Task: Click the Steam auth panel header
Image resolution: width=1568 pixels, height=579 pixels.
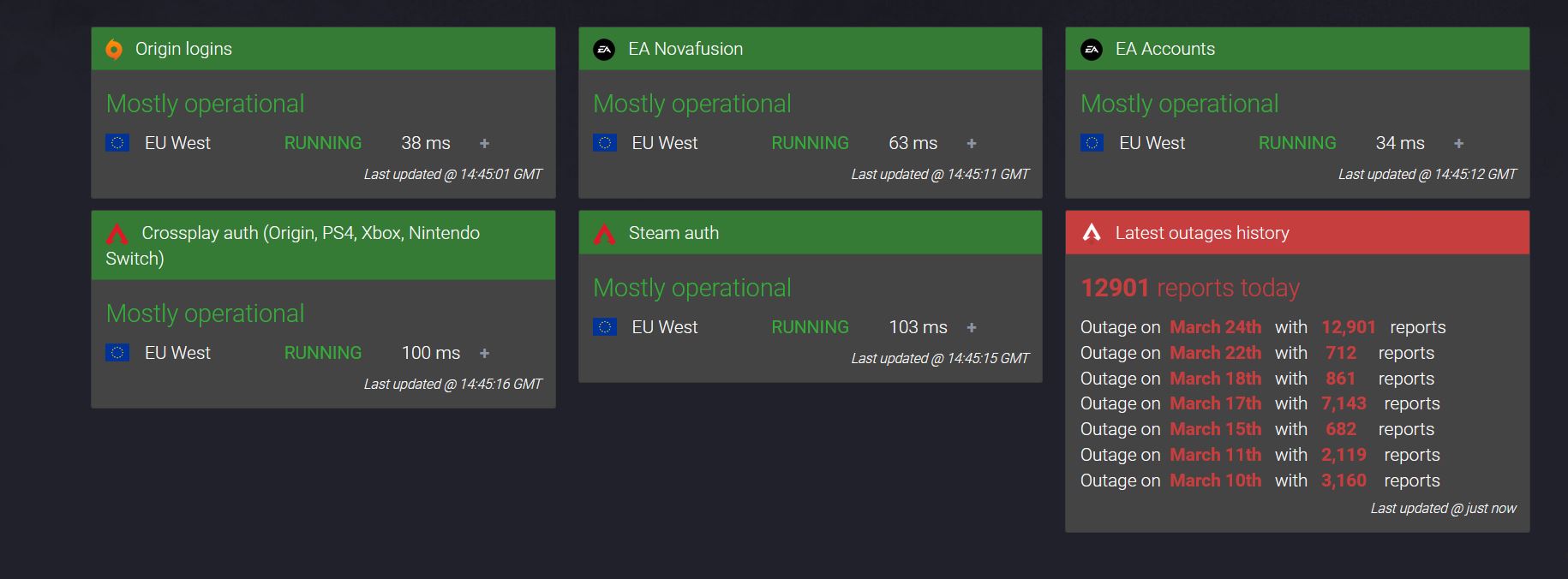Action: point(673,233)
